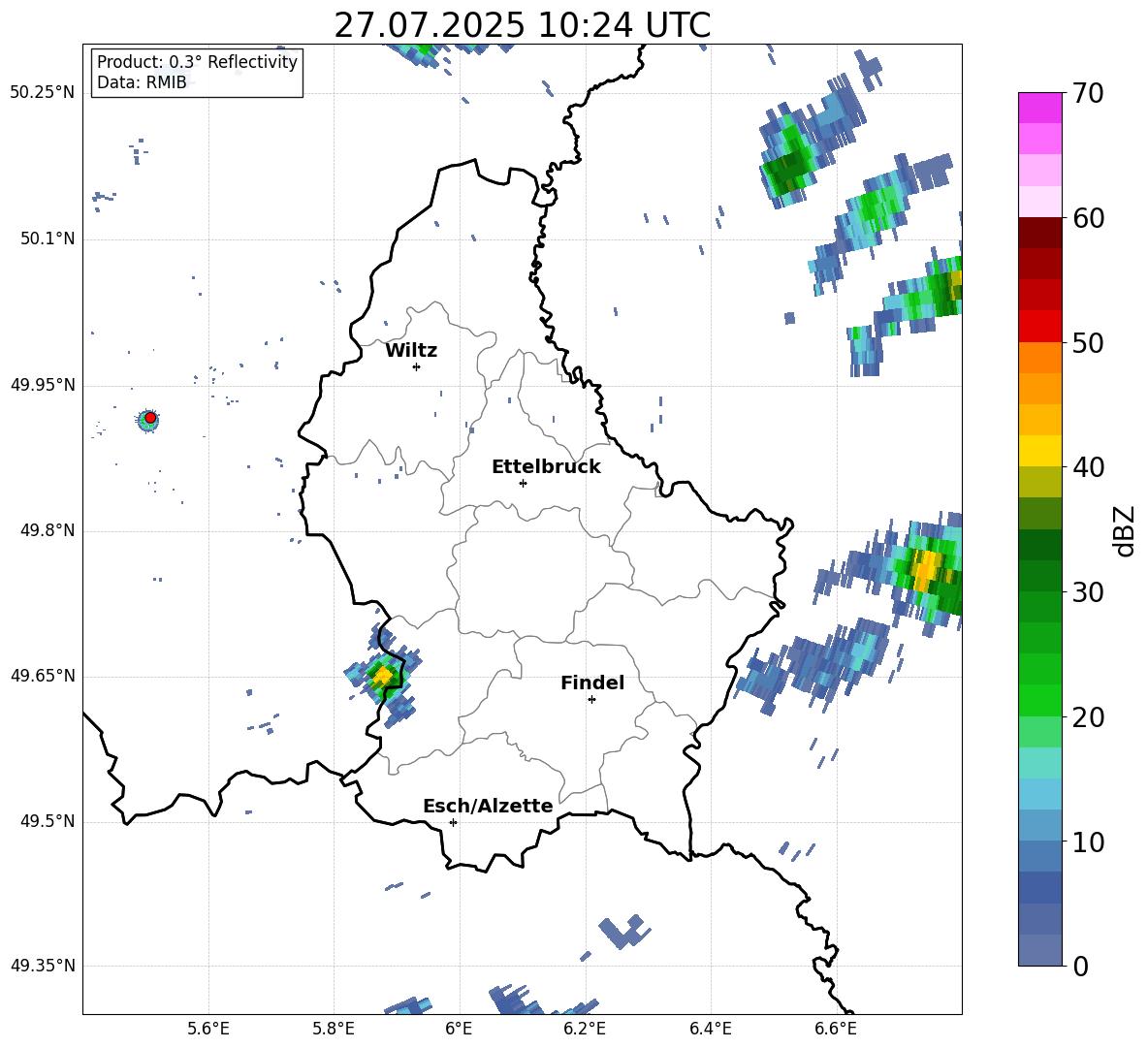Click the bright red colorbar swatch near 50
Screen dimensions: 1148x1048
[x=1039, y=327]
